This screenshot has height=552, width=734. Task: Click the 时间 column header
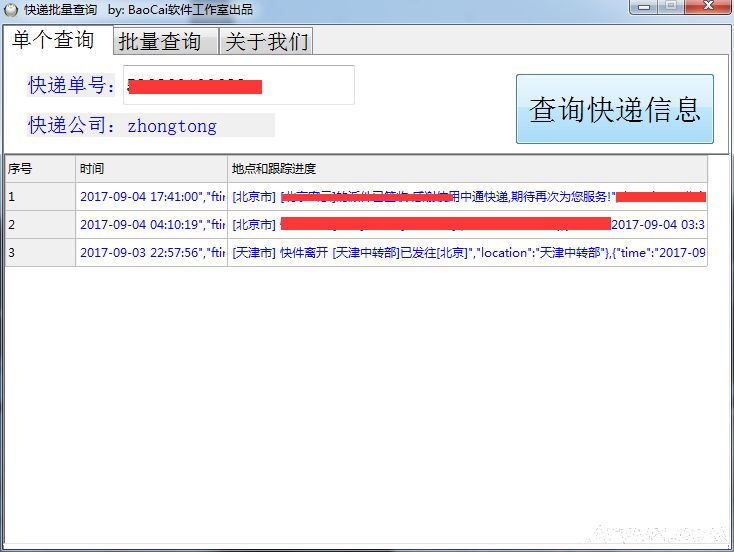151,169
